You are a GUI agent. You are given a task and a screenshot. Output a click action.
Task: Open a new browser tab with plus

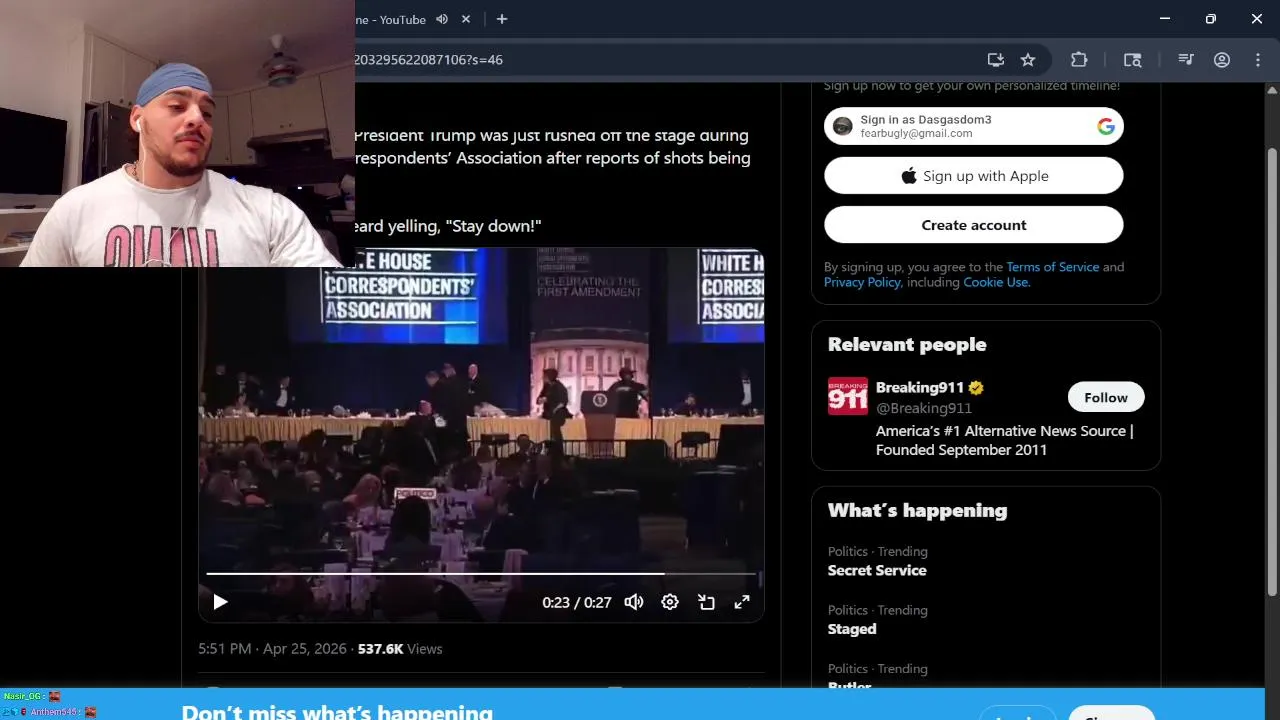click(x=502, y=19)
